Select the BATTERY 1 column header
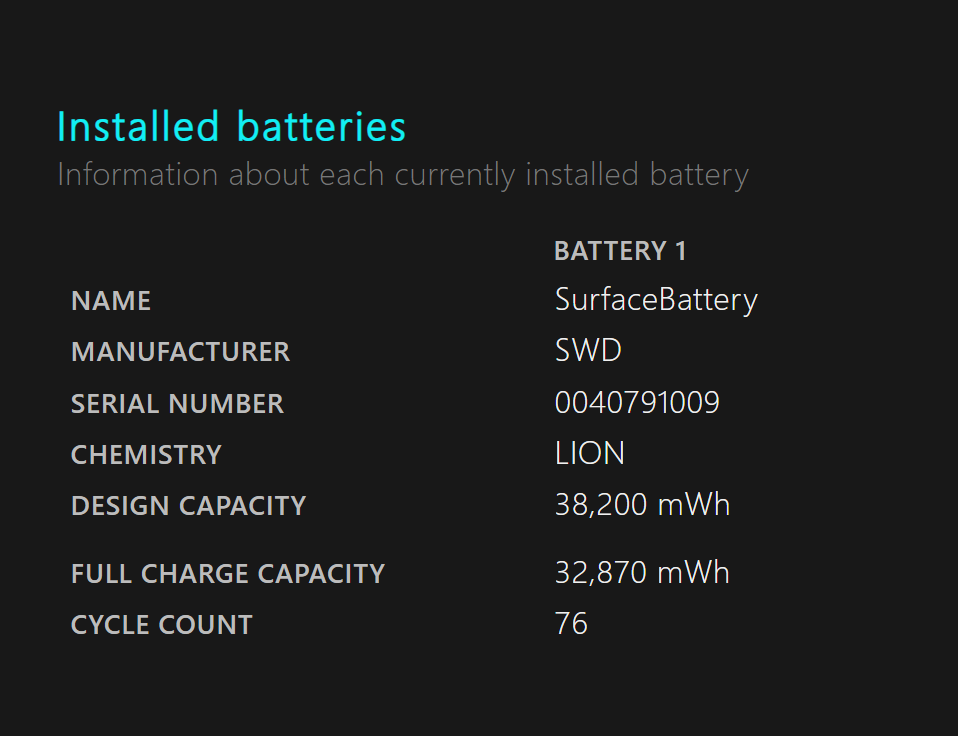 (x=620, y=251)
